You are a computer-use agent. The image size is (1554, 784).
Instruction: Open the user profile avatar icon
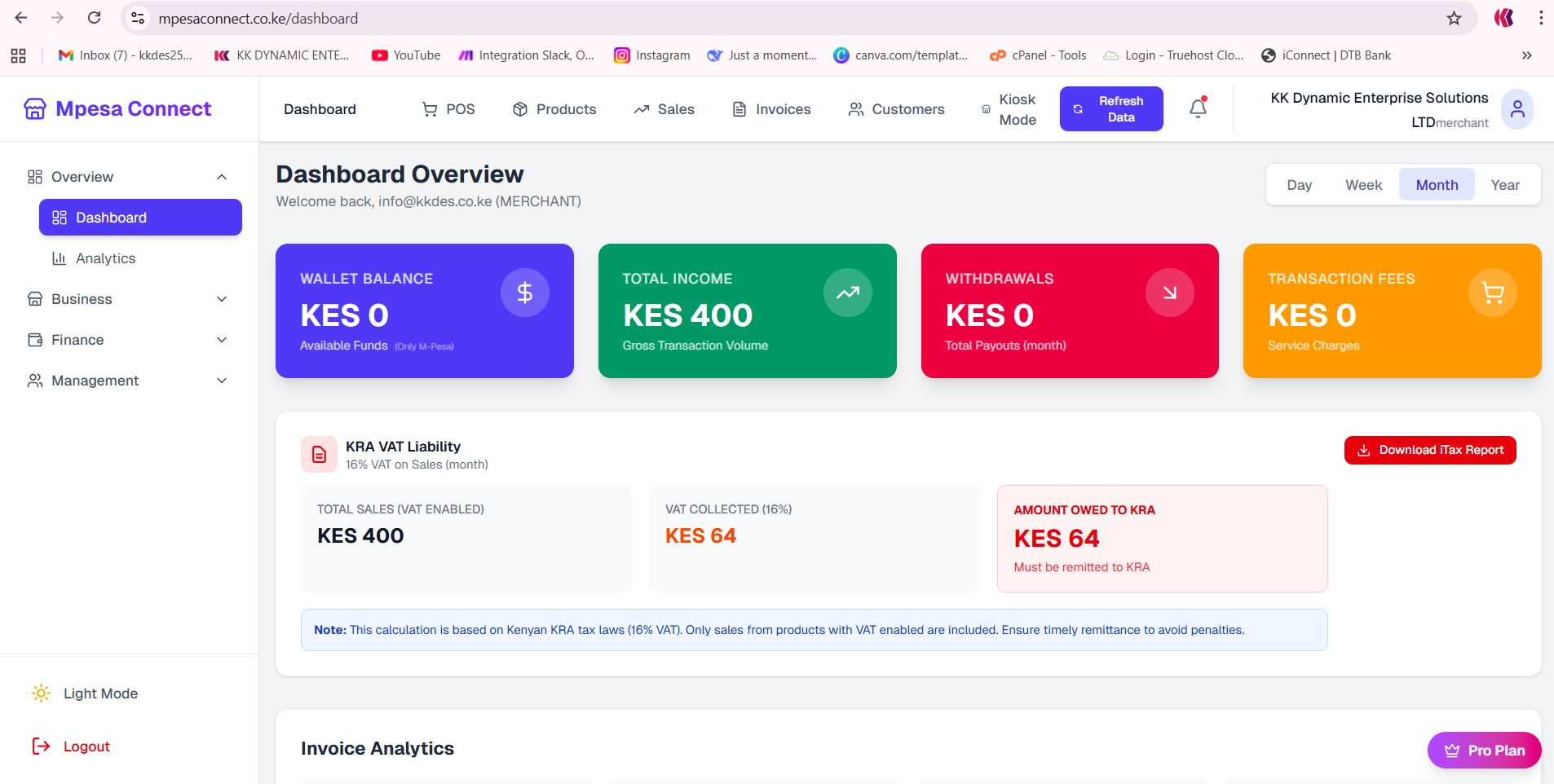(1516, 109)
